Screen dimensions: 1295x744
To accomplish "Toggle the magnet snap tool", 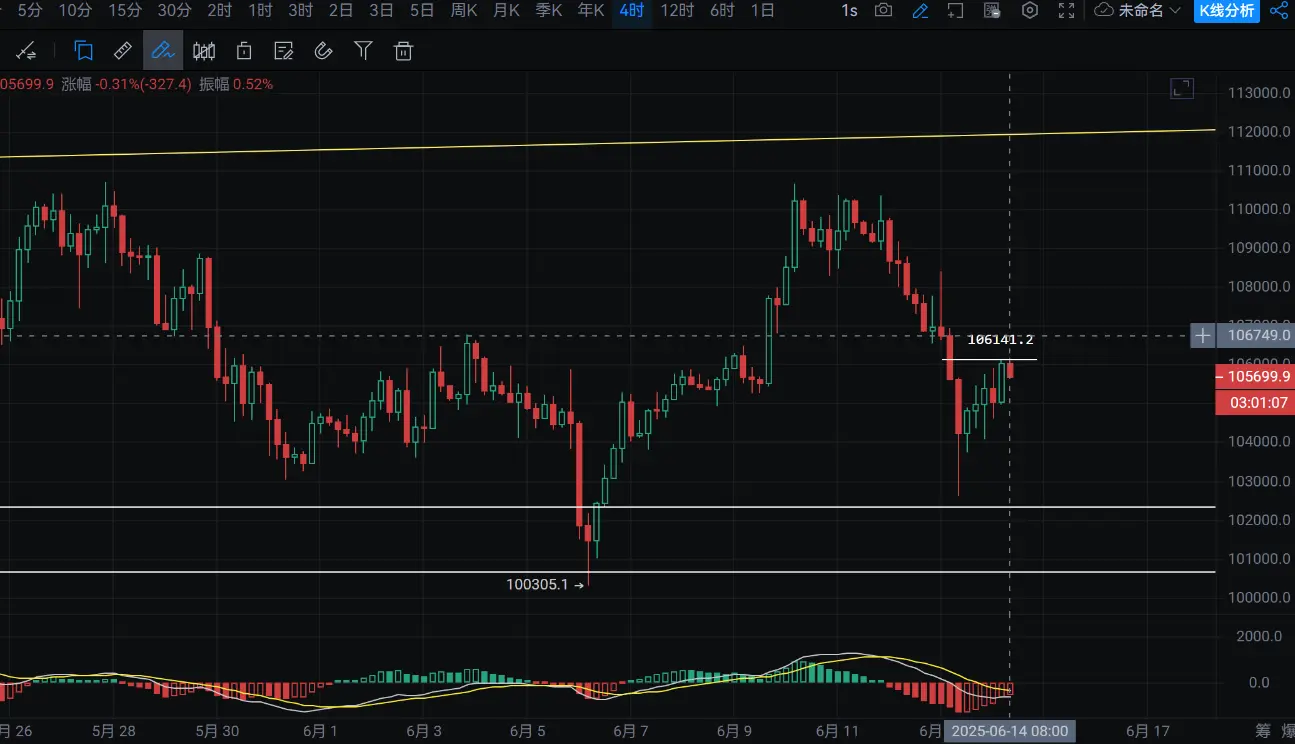I will [323, 51].
